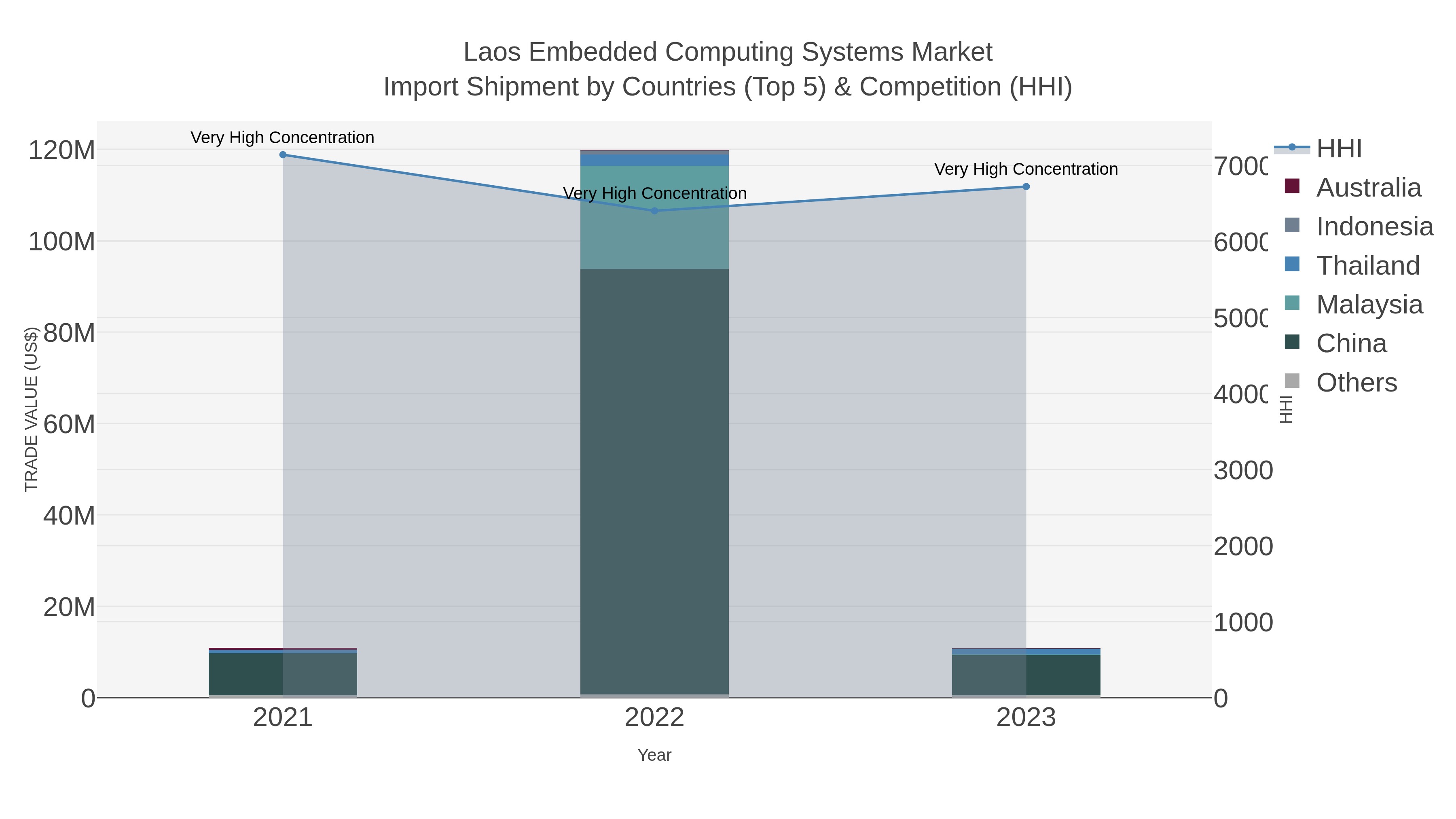Click the 2023 x-axis label
This screenshot has height=819, width=1456.
coord(1026,718)
